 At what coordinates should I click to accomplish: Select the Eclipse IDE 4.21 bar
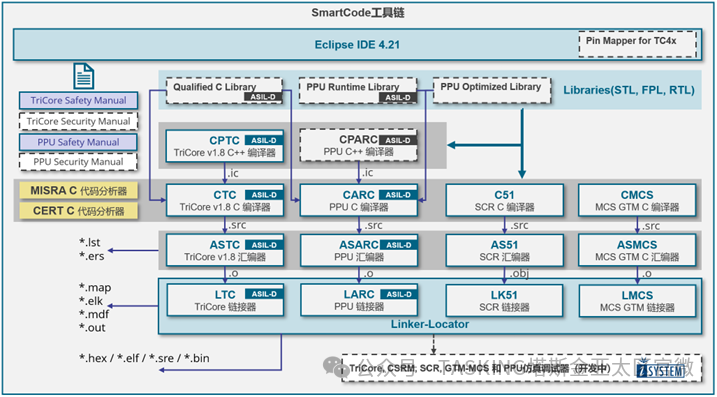(x=357, y=44)
